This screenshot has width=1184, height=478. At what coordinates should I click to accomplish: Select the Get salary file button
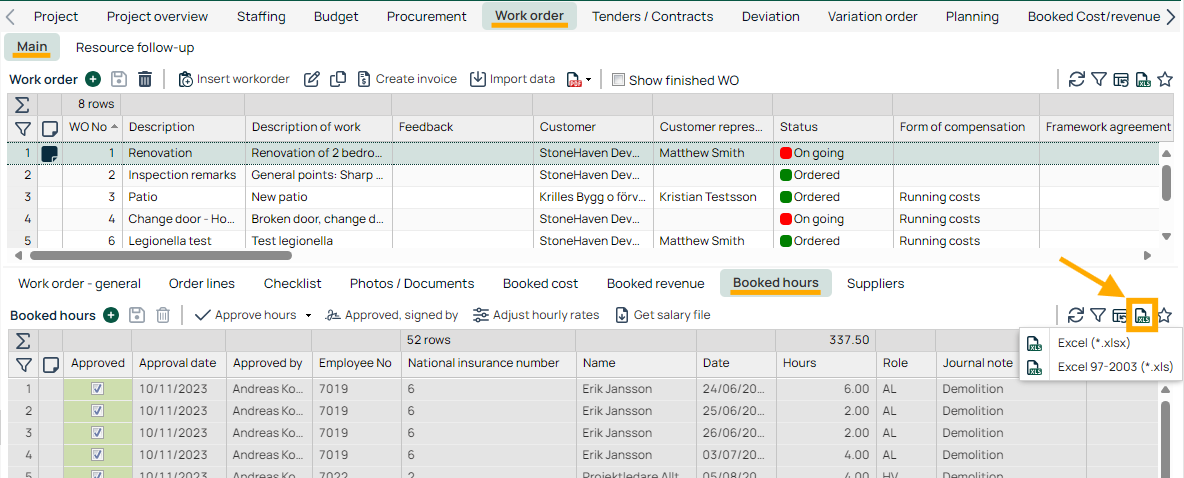[x=663, y=315]
